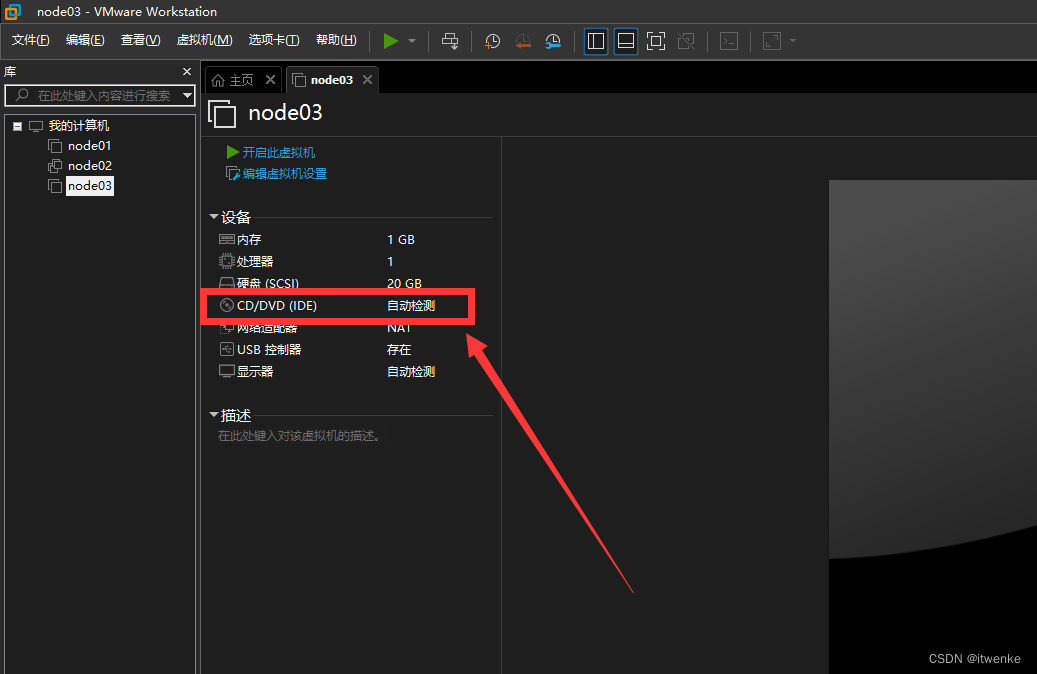Click the 20 GB disk value
Image resolution: width=1037 pixels, height=674 pixels.
coord(404,283)
